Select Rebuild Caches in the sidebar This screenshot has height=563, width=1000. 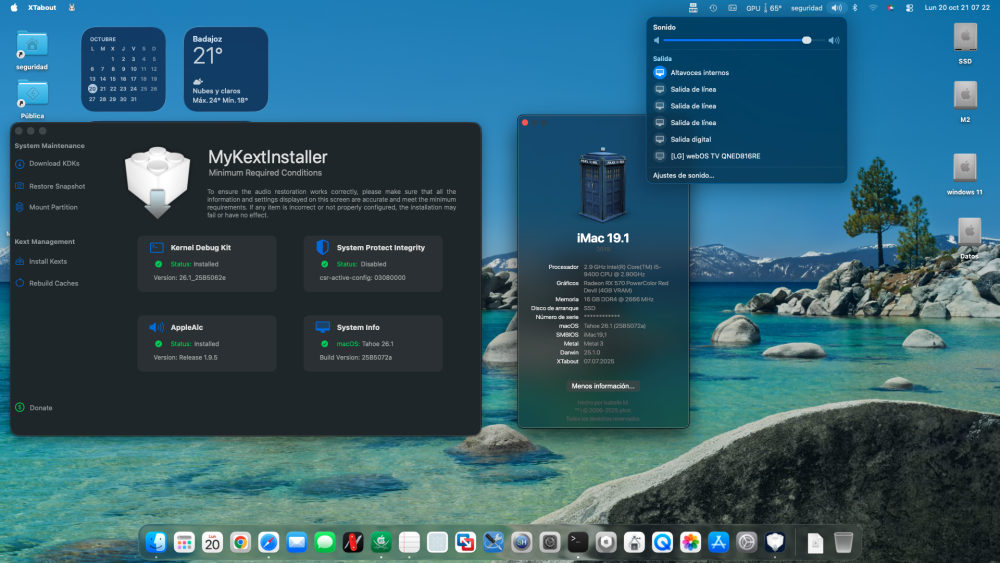[47, 283]
